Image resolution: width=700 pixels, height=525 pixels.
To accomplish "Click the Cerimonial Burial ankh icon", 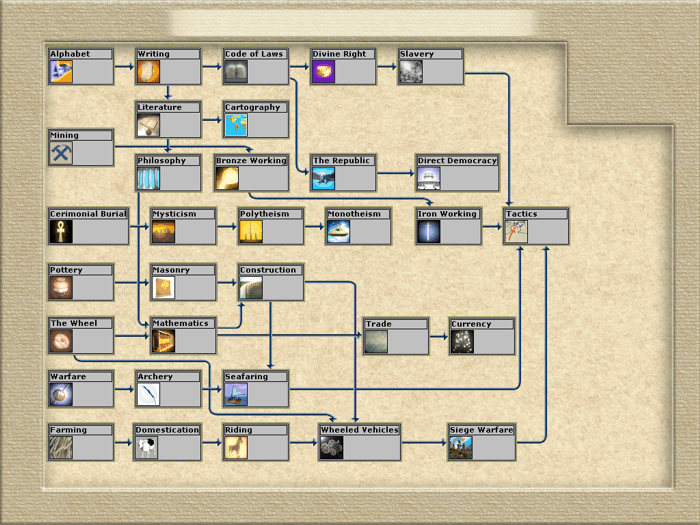I will pos(61,232).
